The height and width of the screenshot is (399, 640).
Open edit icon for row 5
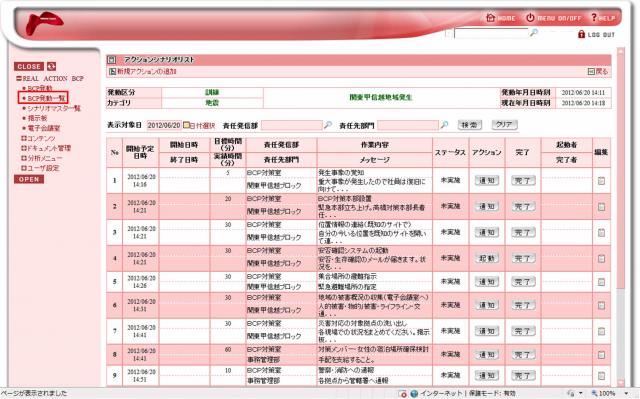pos(601,282)
